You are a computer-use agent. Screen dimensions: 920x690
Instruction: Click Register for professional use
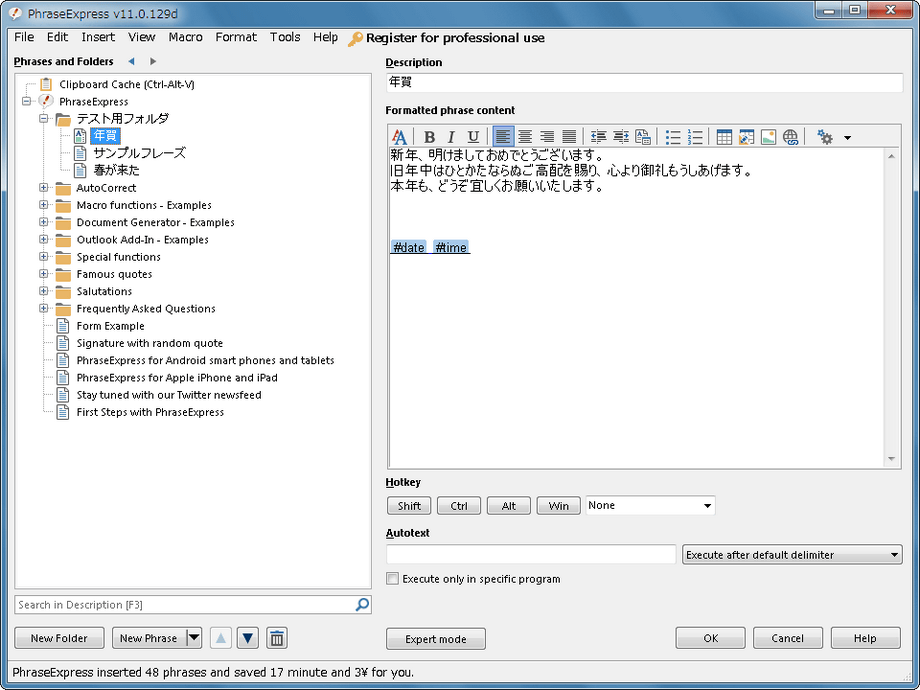pos(455,38)
